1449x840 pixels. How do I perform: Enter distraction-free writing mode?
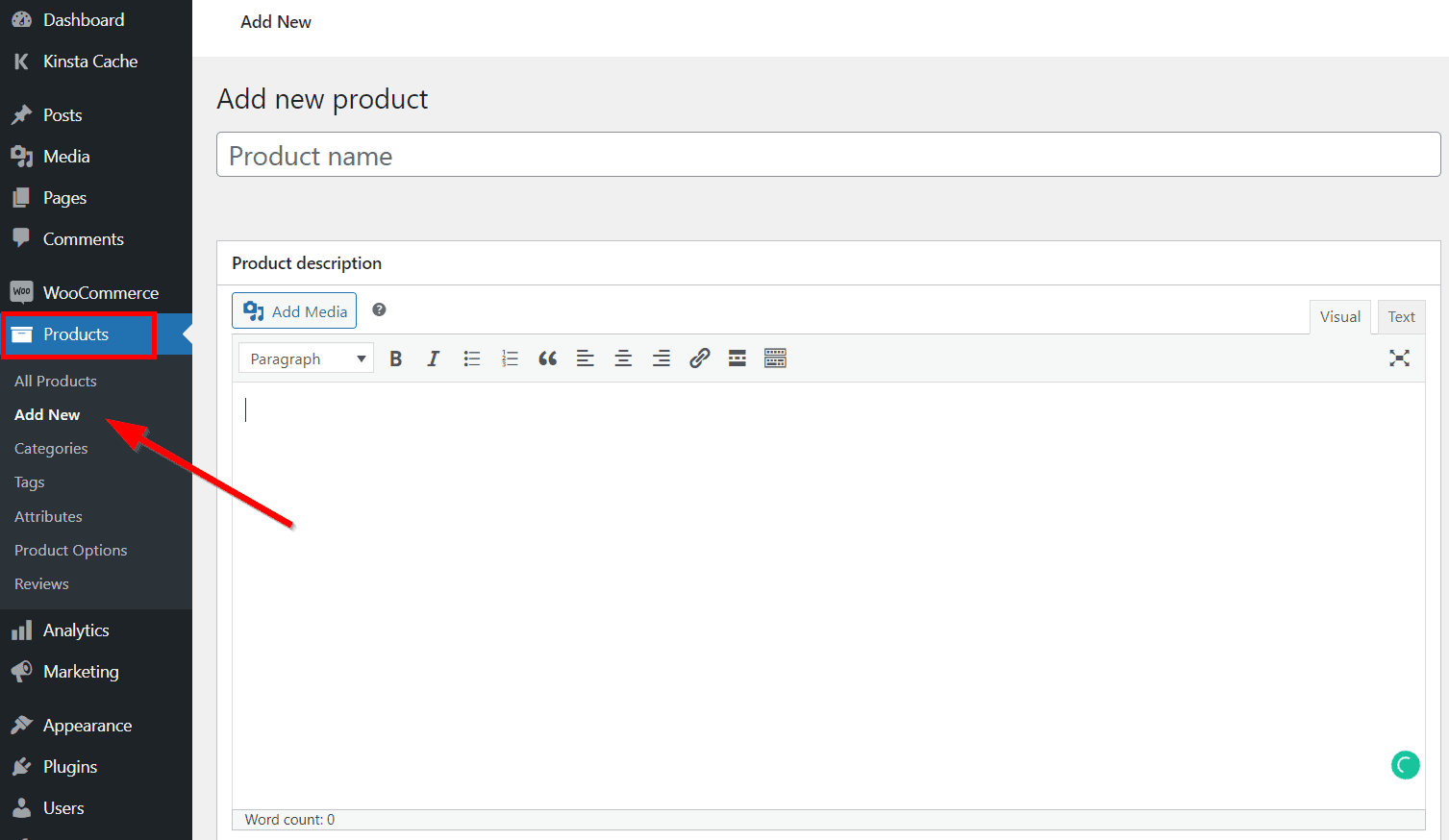point(1399,358)
